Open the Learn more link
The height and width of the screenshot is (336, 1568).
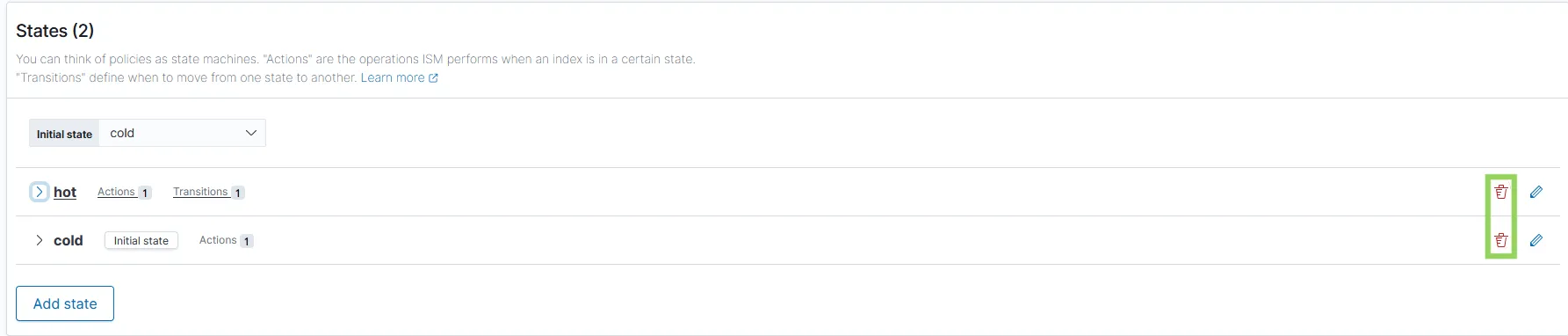point(392,78)
